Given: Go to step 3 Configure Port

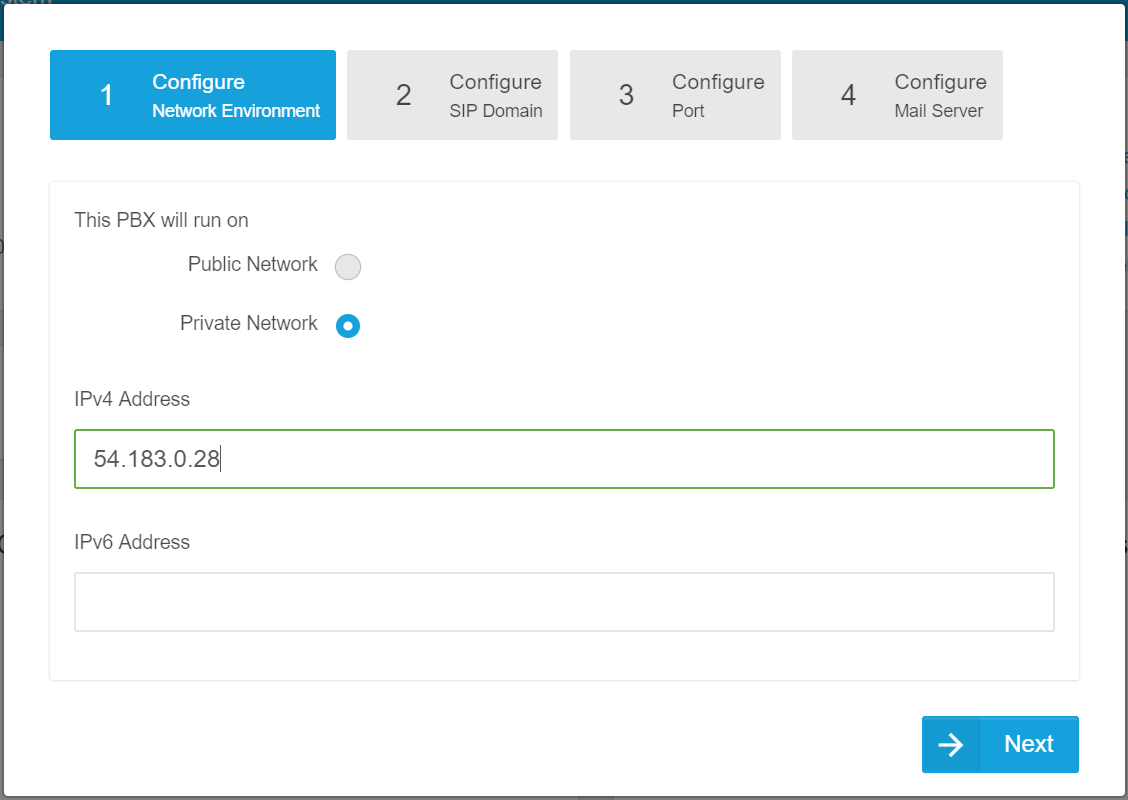Looking at the screenshot, I should (675, 95).
